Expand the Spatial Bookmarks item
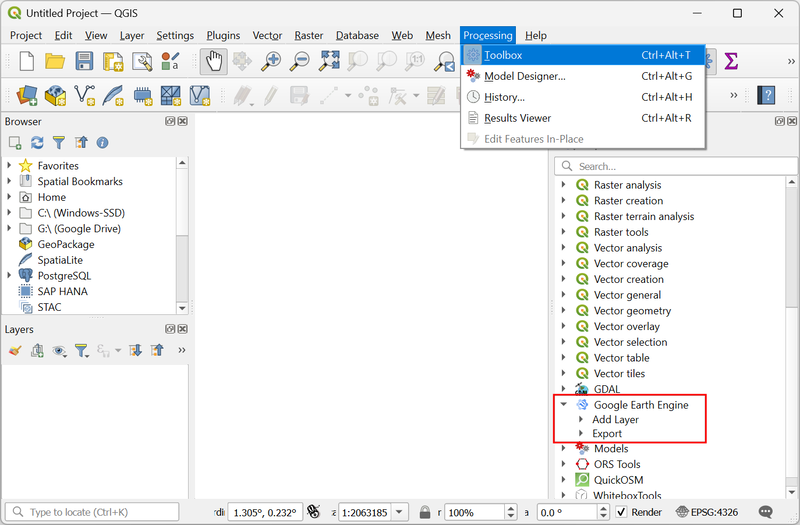 (x=9, y=181)
